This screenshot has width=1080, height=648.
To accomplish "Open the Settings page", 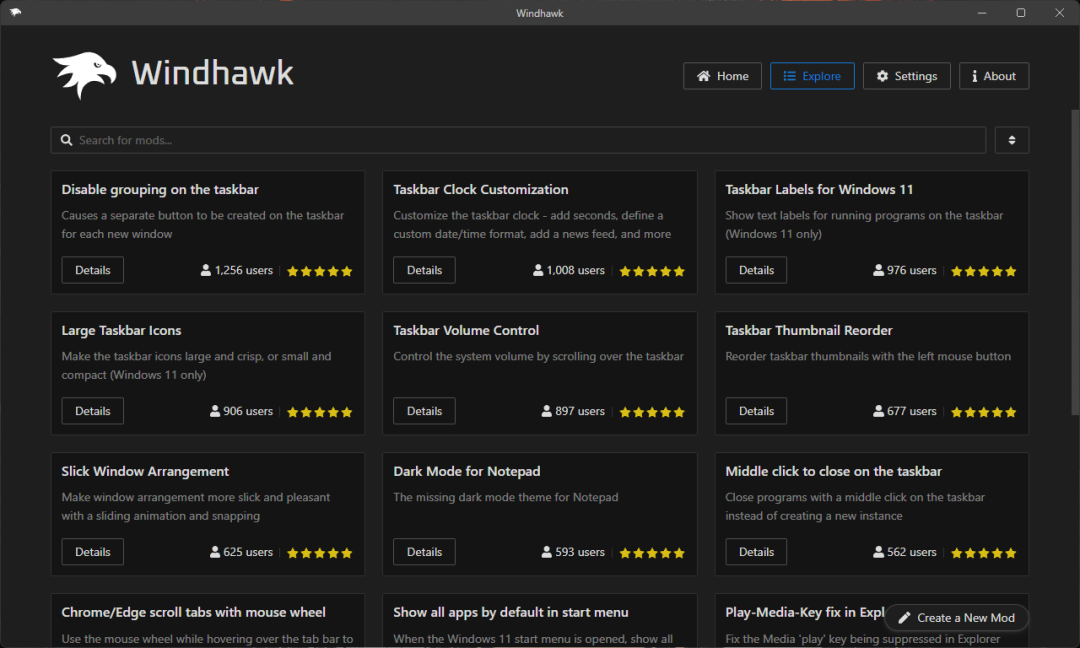I will pos(906,76).
